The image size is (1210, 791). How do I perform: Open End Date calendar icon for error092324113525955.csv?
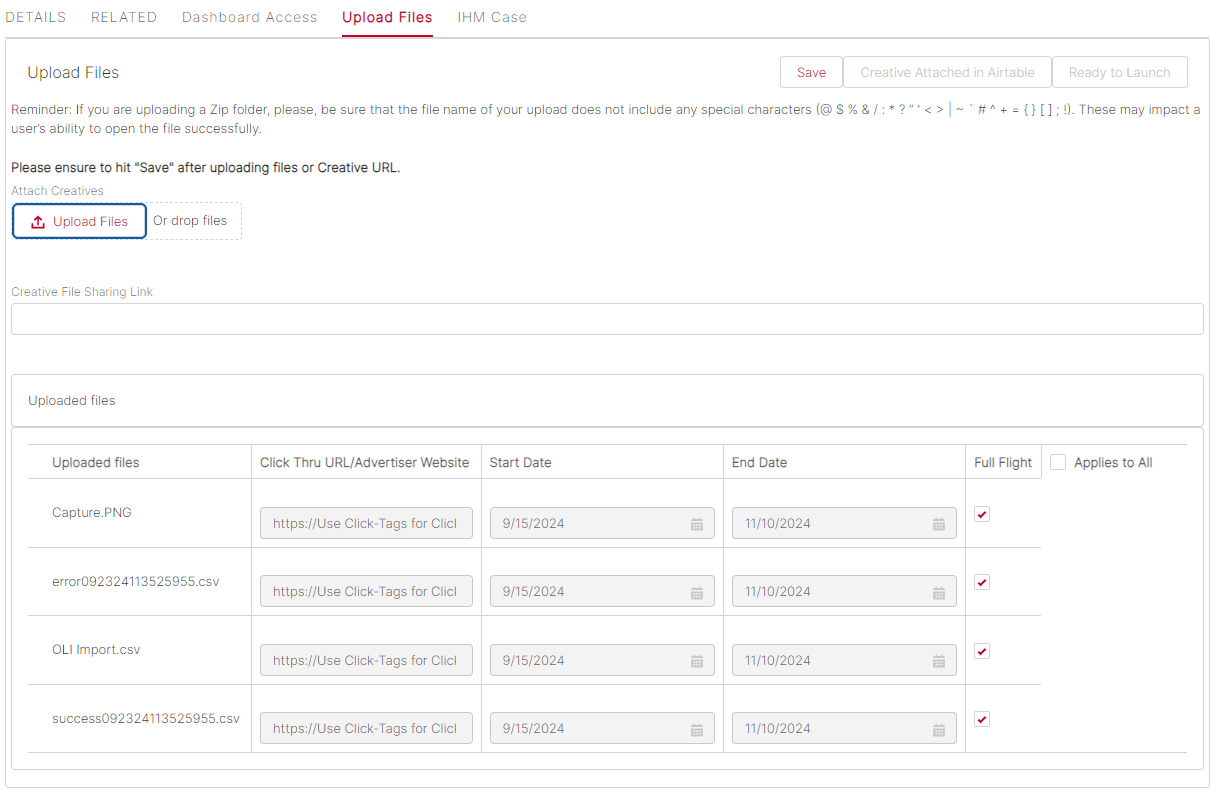939,592
